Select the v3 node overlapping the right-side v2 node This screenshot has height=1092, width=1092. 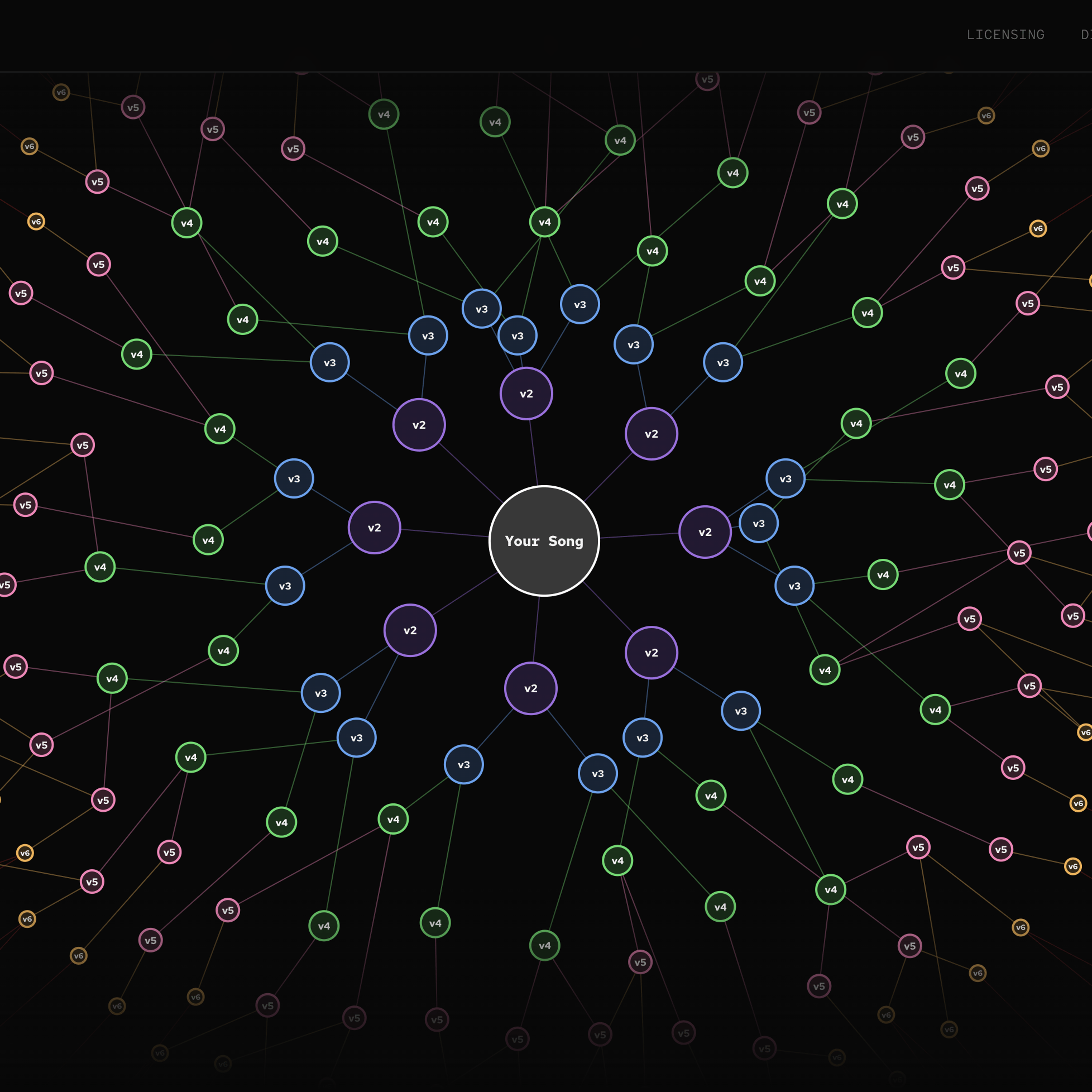759,523
